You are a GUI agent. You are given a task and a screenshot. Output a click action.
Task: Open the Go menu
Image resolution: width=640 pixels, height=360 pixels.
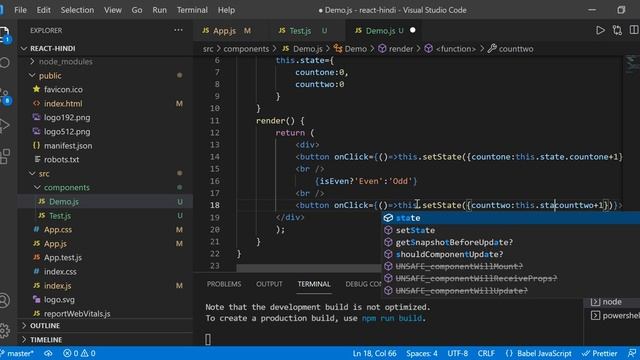point(137,10)
